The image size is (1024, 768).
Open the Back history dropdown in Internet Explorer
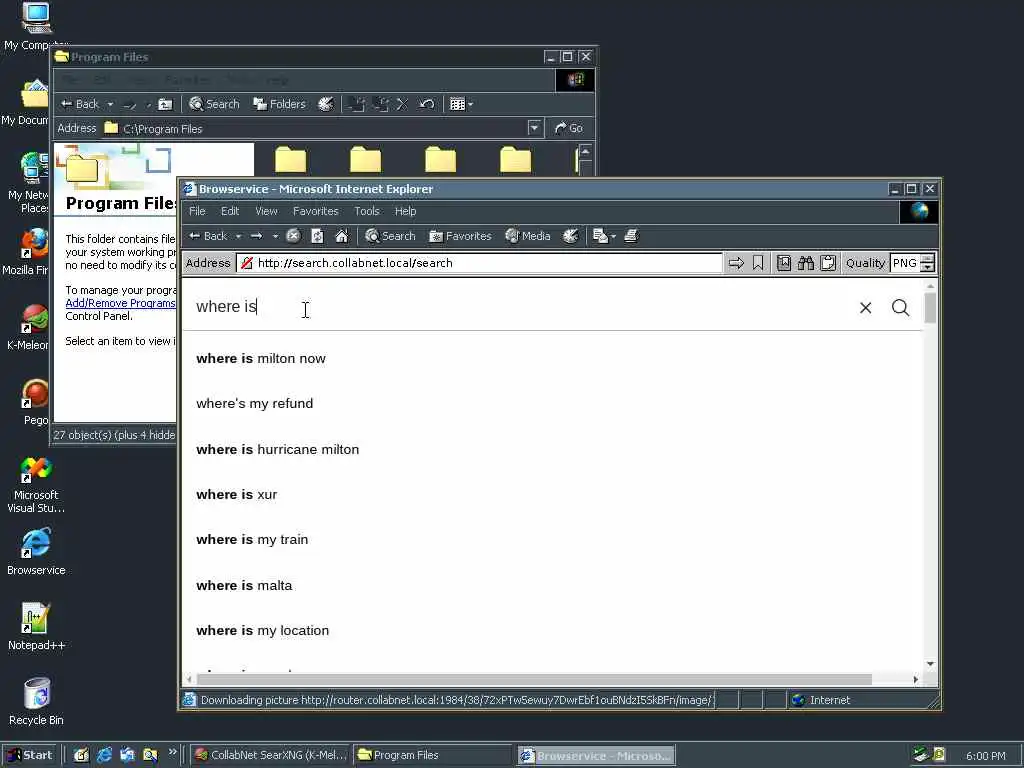pos(238,236)
